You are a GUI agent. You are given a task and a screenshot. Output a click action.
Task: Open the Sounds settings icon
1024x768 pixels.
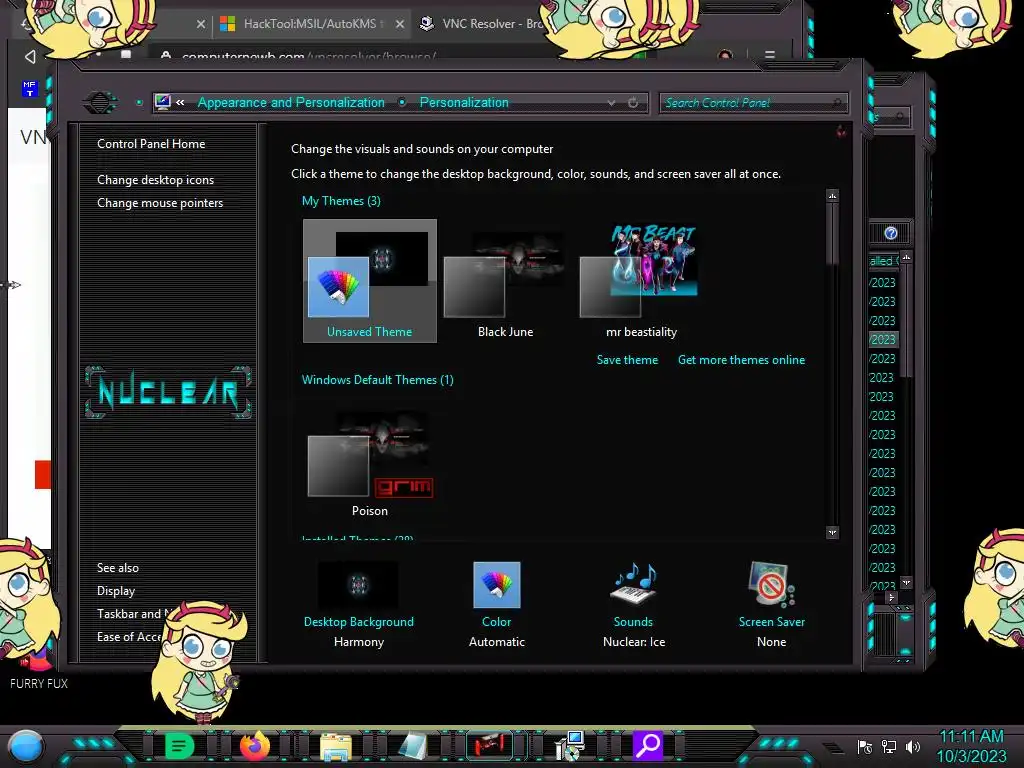[633, 583]
